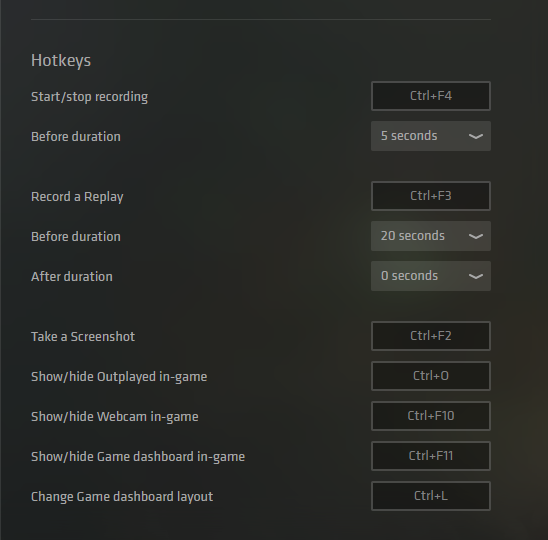
Task: Open the 20 seconds before duration dropdown
Action: coord(431,236)
